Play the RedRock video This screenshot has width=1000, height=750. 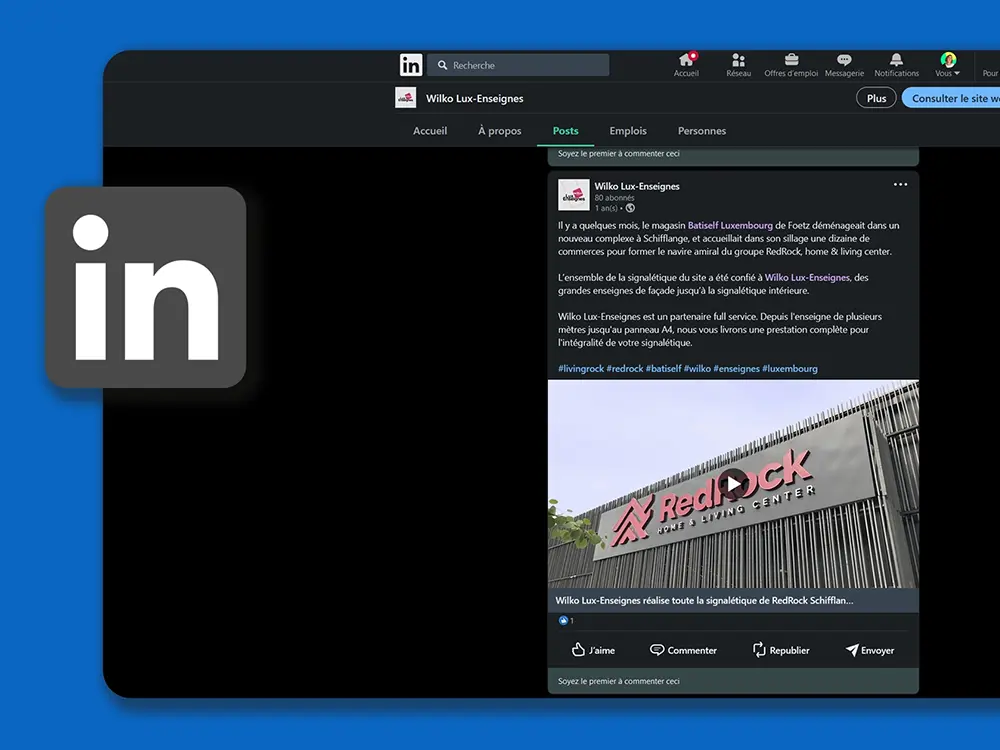[x=733, y=485]
